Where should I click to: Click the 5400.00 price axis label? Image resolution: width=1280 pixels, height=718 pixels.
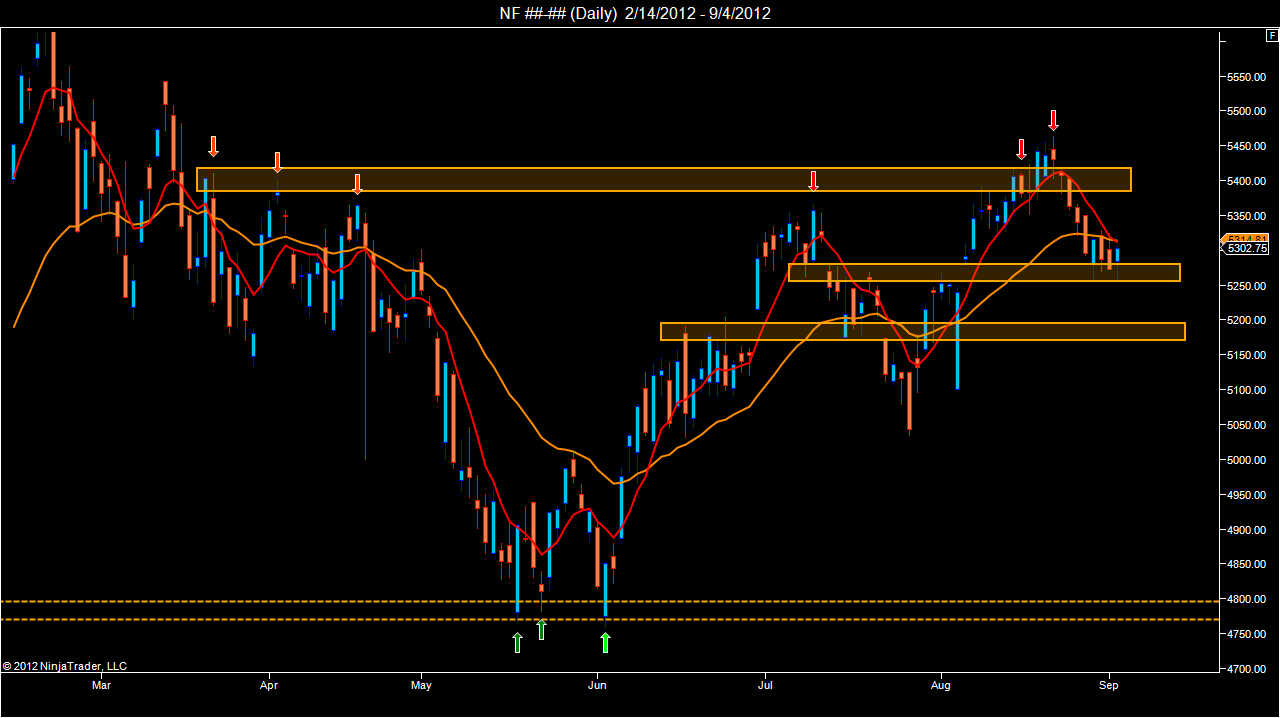pos(1247,181)
